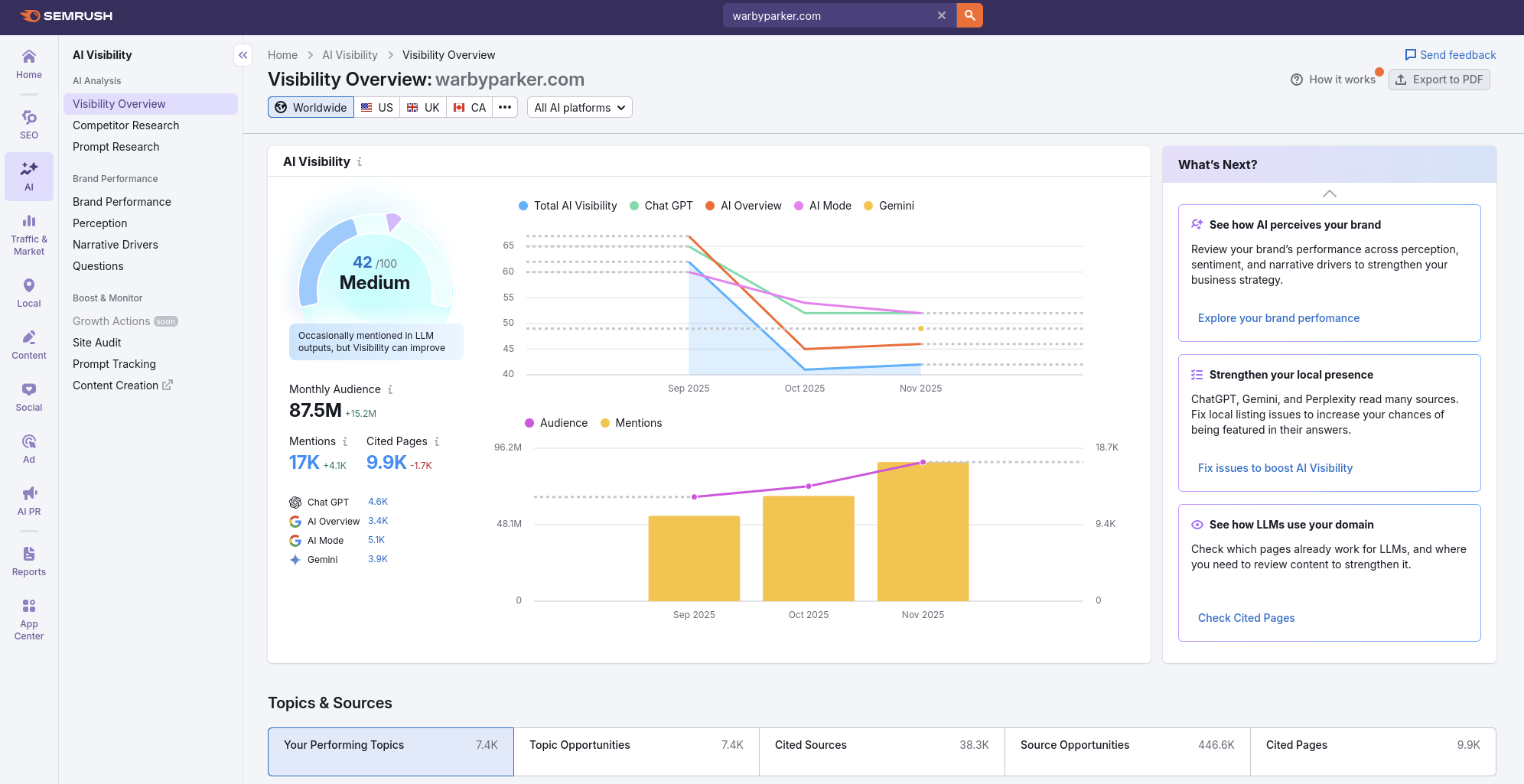
Task: Open the SEO section in sidebar
Action: (29, 124)
